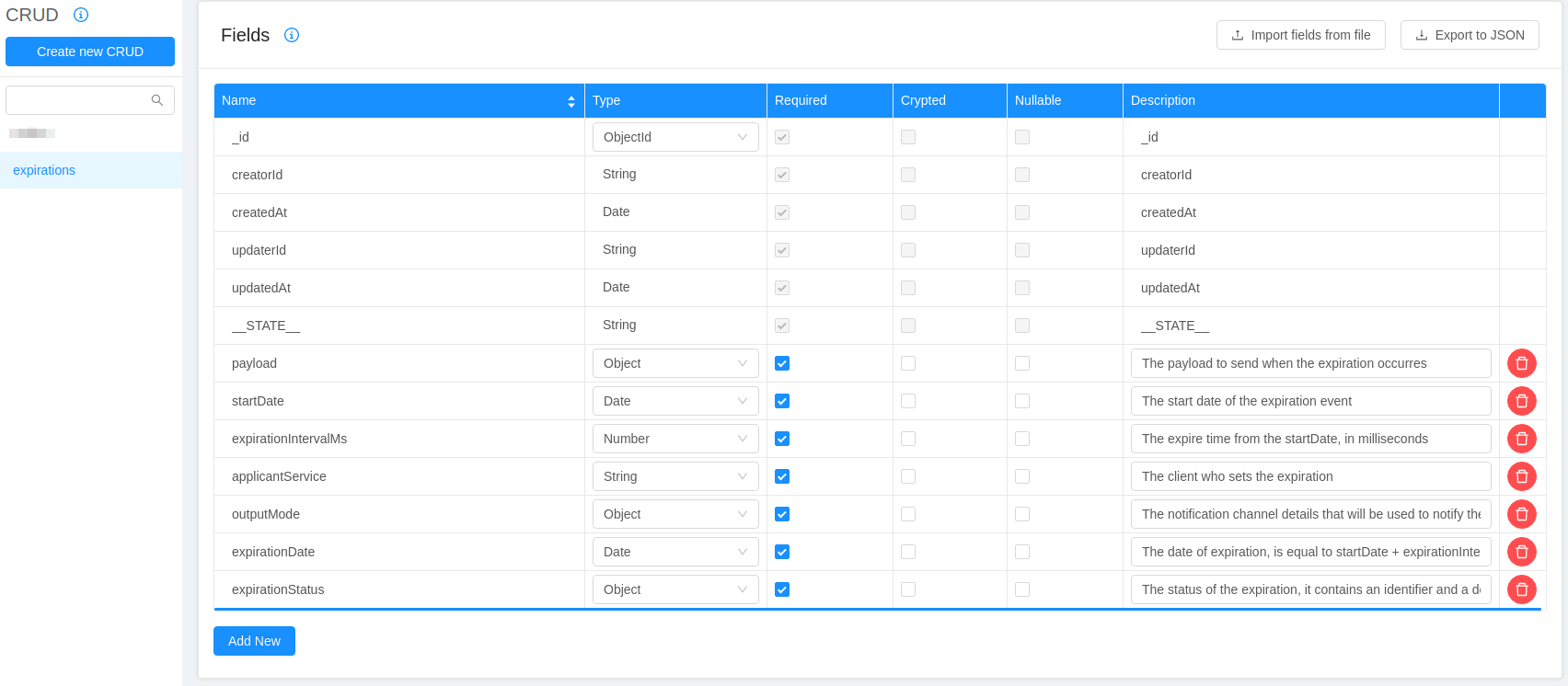Delete the expirationStatus field row
The image size is (1568, 686).
click(x=1521, y=589)
